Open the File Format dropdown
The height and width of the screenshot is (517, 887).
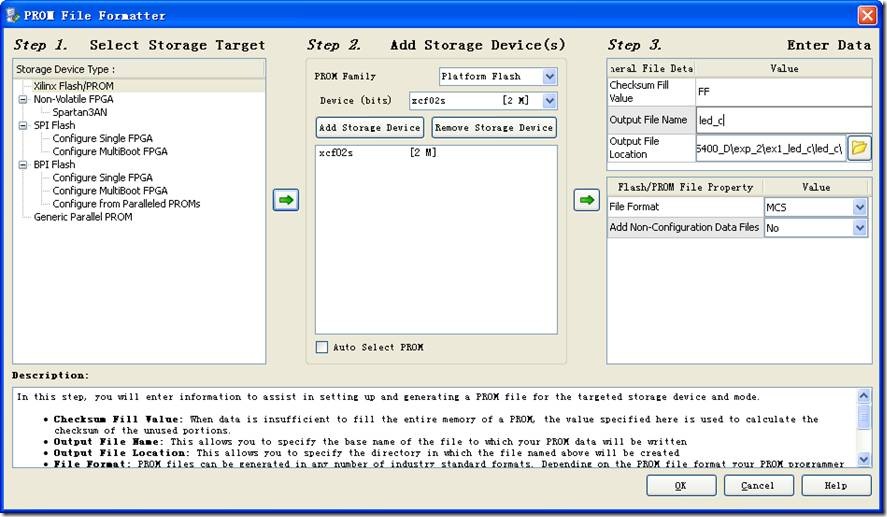[x=859, y=207]
